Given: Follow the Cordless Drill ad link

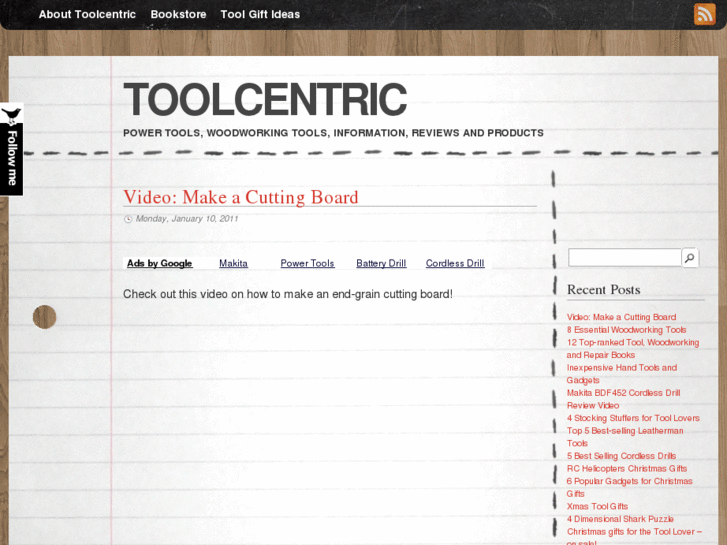Looking at the screenshot, I should (x=455, y=263).
